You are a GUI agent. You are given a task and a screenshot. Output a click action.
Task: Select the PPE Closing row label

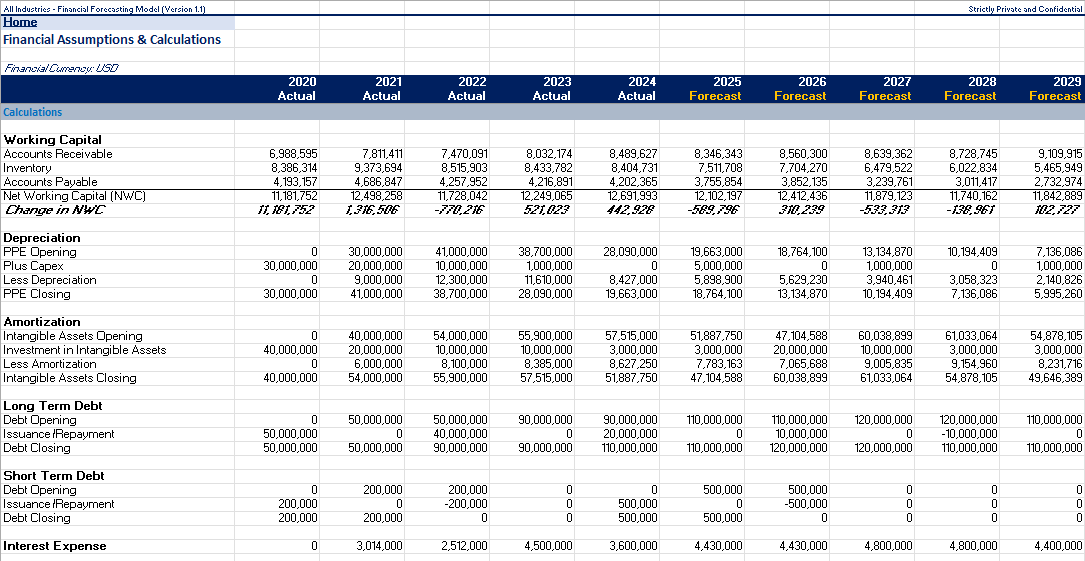point(37,294)
